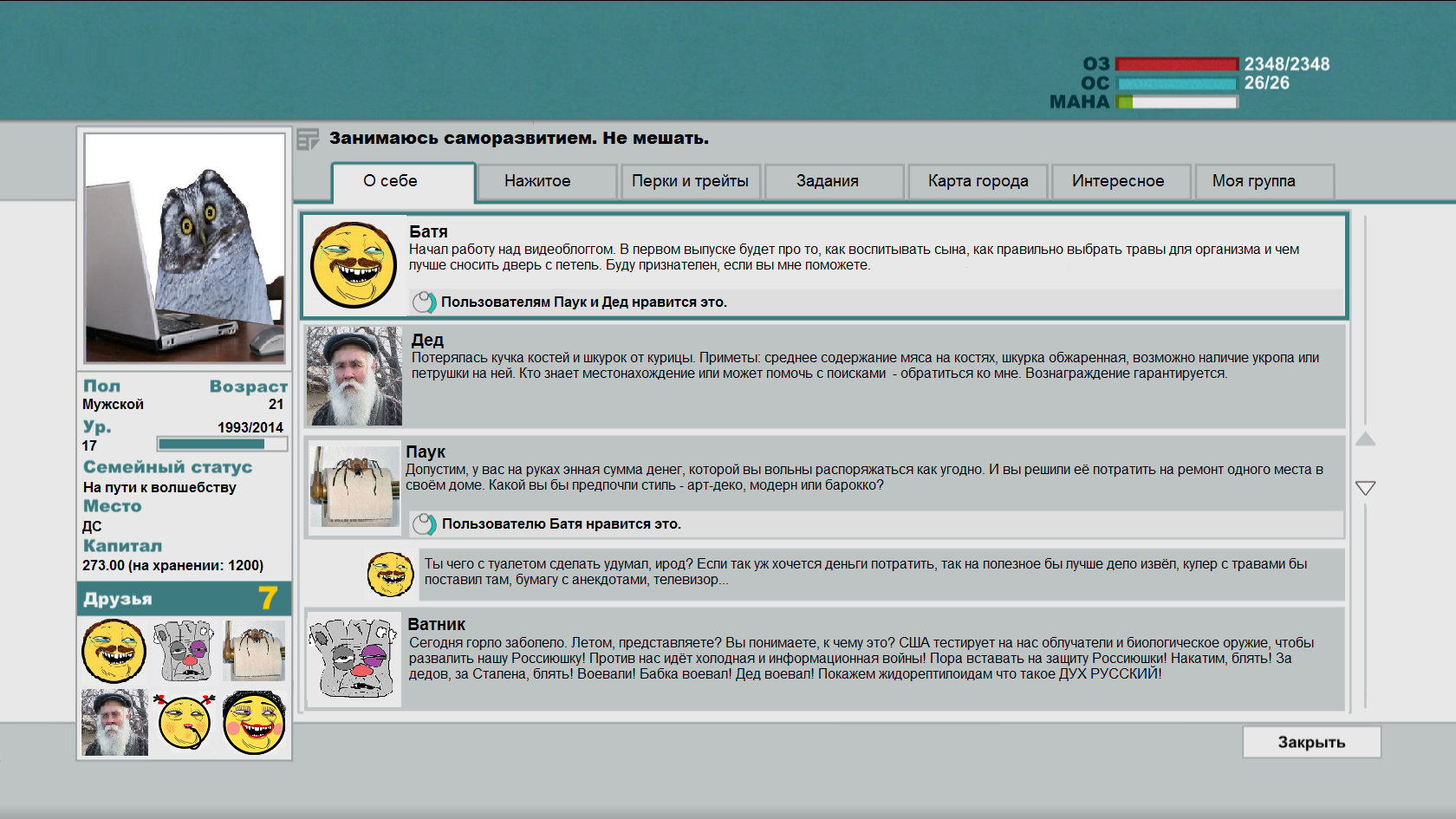This screenshot has height=819, width=1456.
Task: Click the "Паук" post author name
Action: [426, 452]
